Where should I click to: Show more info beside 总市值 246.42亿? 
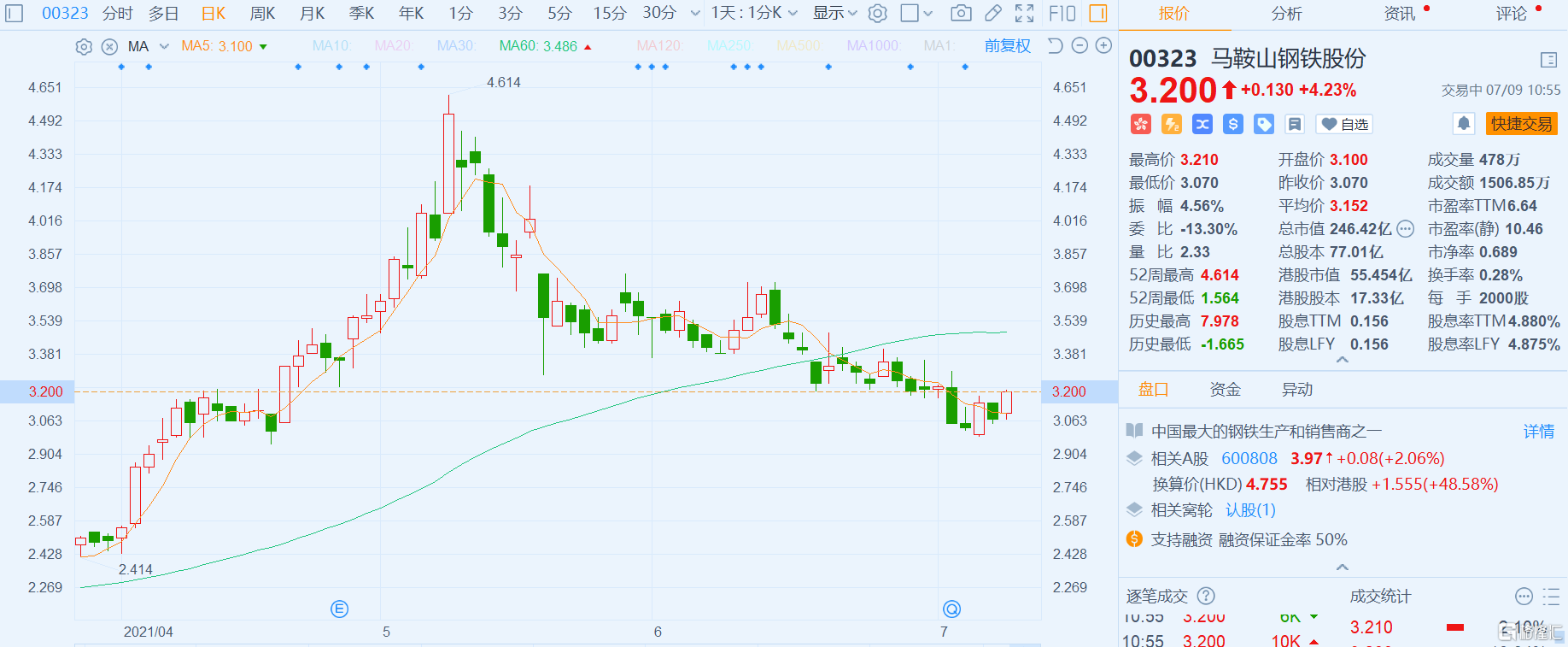coord(1406,229)
